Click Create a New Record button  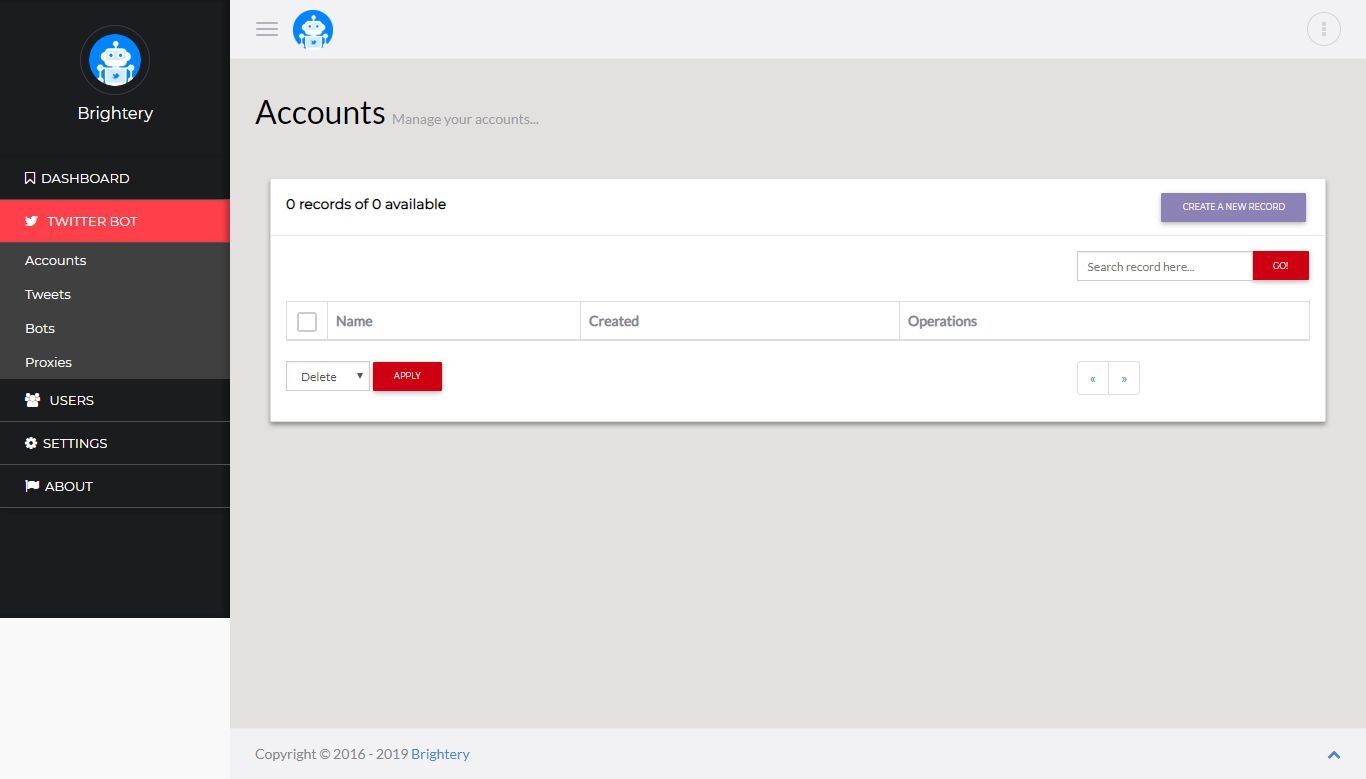pos(1233,207)
